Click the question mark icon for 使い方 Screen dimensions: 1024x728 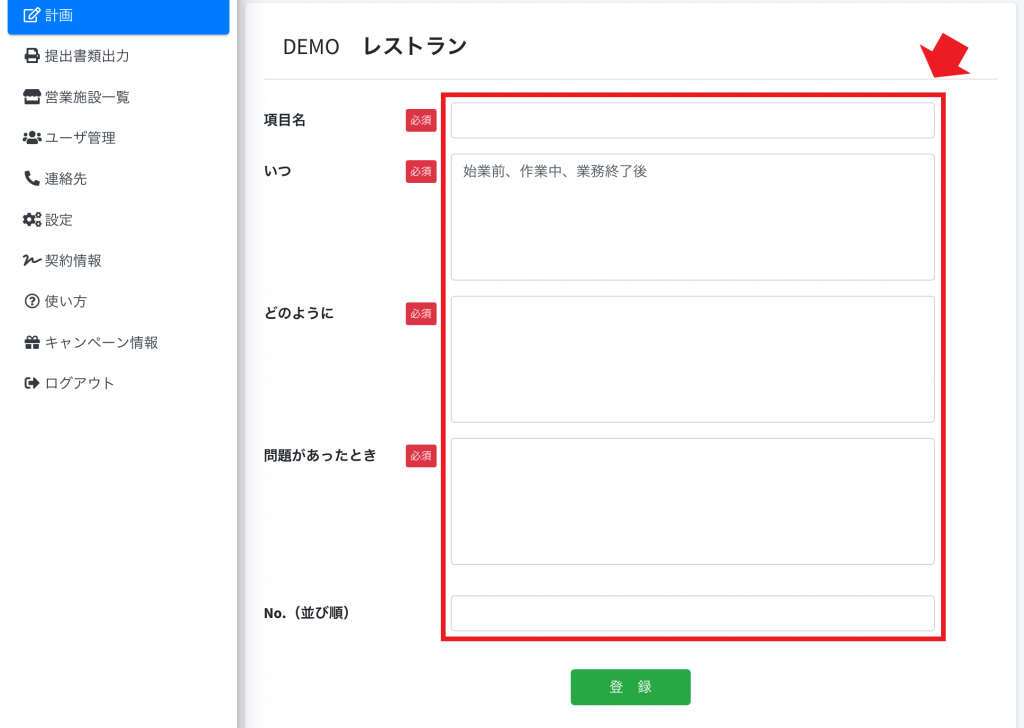pos(32,302)
